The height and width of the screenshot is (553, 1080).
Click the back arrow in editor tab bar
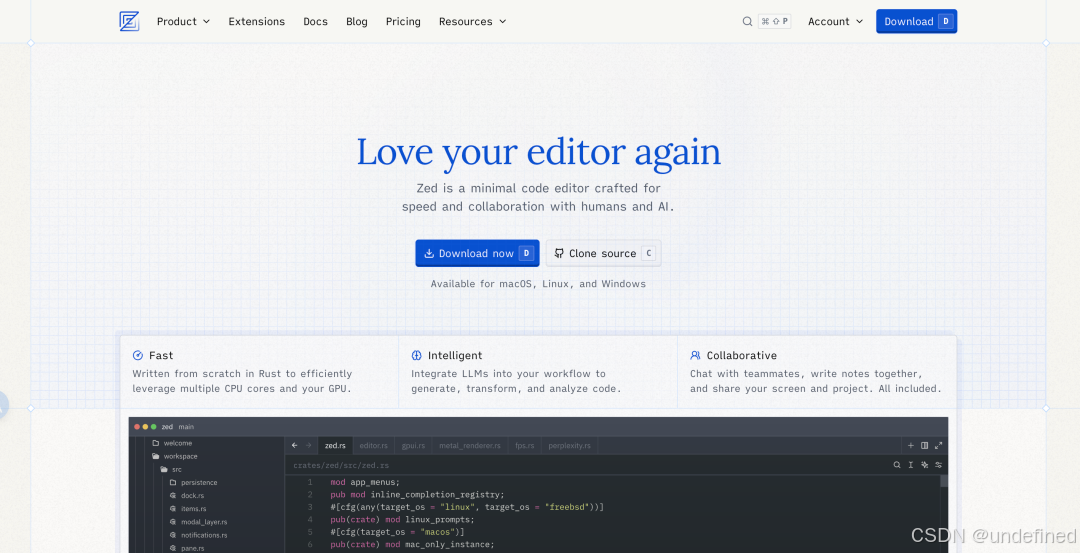pyautogui.click(x=295, y=446)
